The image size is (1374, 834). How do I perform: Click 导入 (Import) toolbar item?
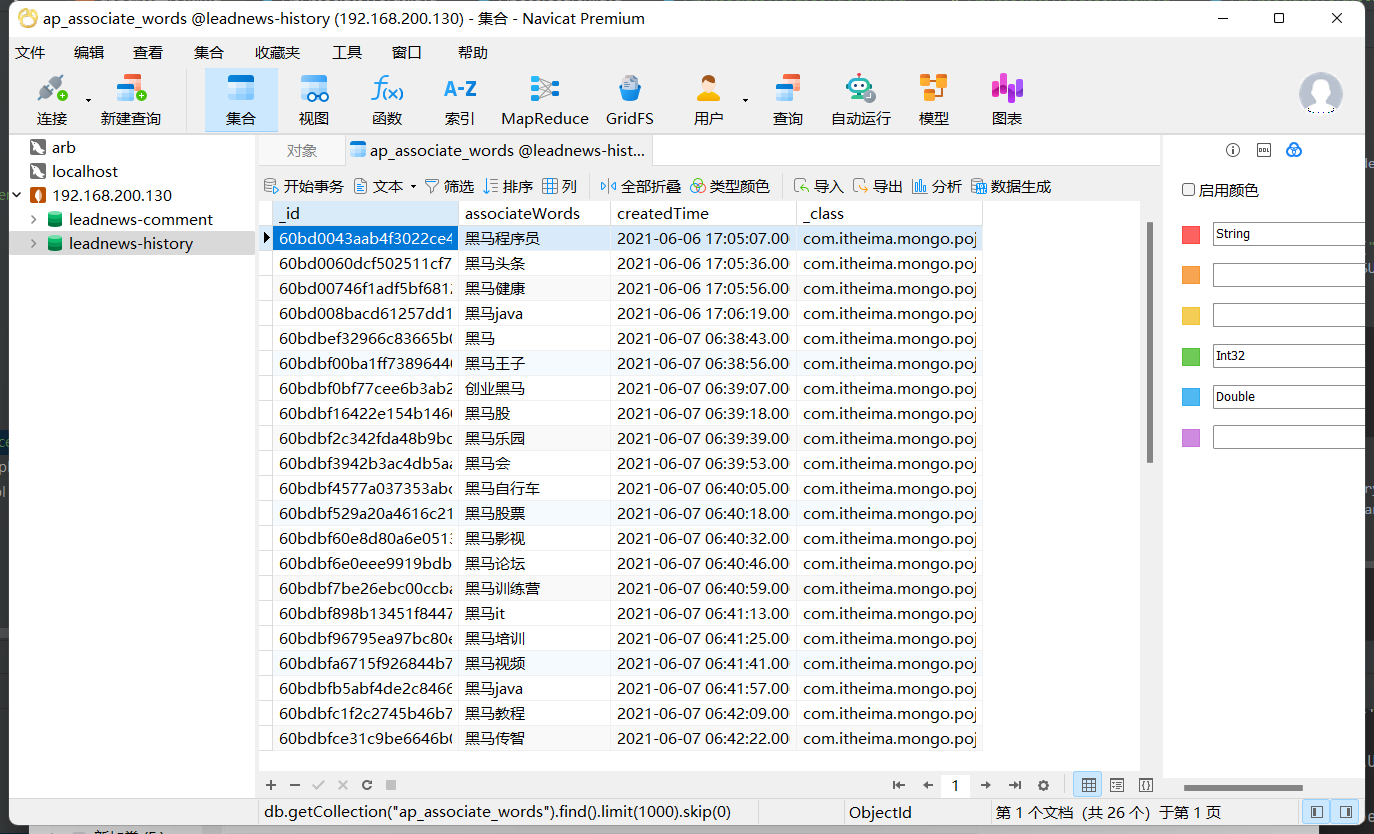click(819, 186)
